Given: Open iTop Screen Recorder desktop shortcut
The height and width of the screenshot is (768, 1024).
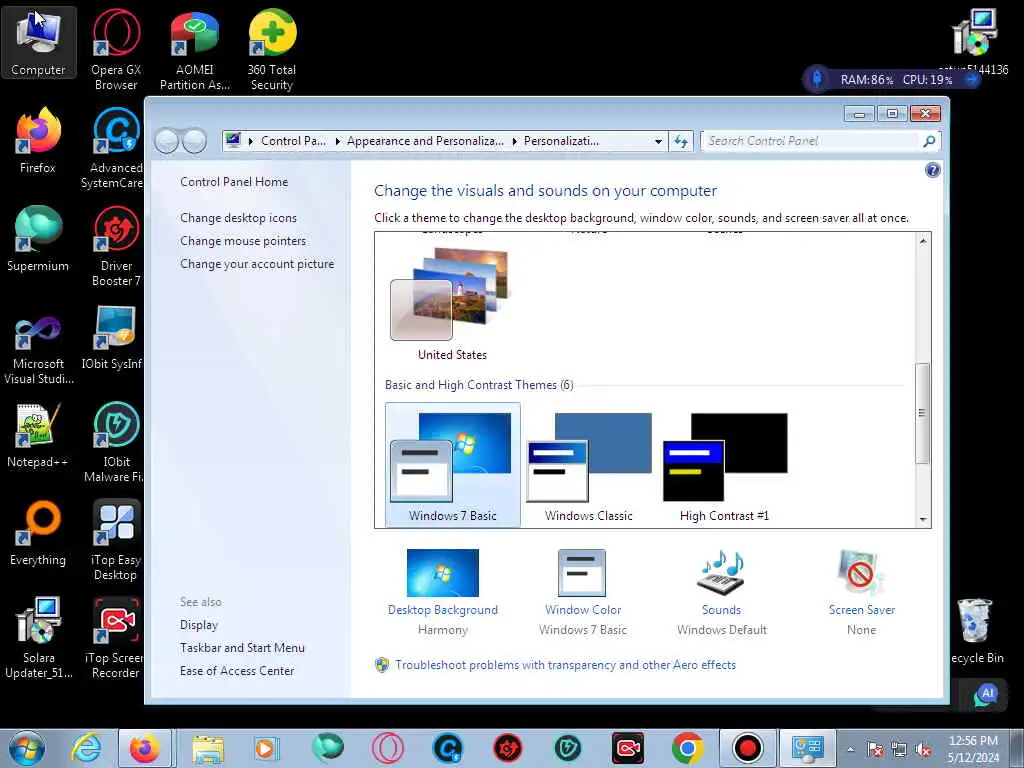Looking at the screenshot, I should tap(116, 637).
